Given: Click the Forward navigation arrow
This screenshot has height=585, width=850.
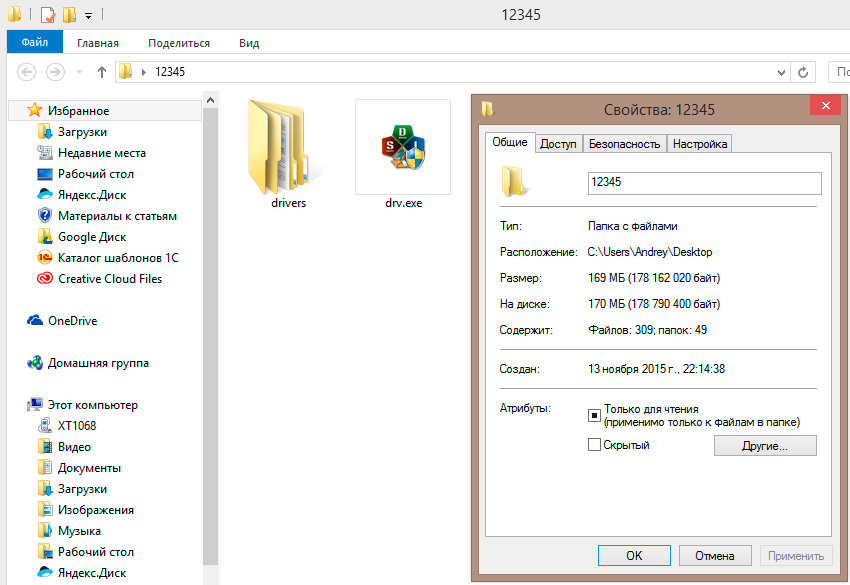Looking at the screenshot, I should point(55,72).
